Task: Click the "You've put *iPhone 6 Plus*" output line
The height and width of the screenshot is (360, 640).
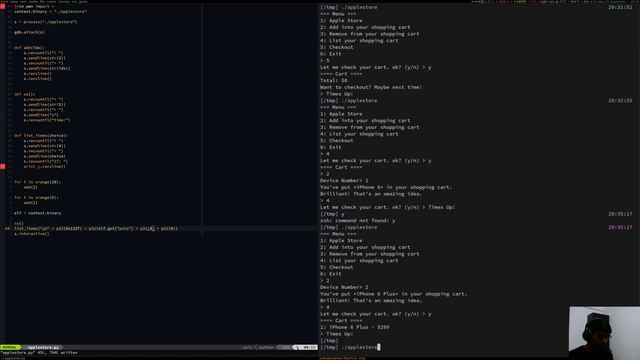Action: pyautogui.click(x=393, y=294)
